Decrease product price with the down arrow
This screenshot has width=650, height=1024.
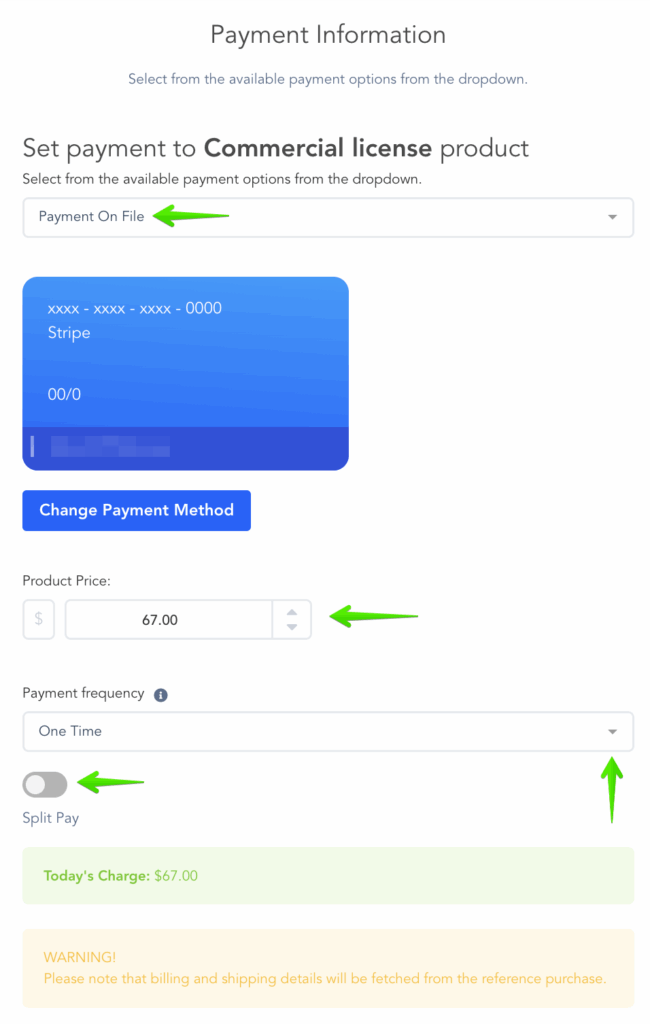coord(292,627)
